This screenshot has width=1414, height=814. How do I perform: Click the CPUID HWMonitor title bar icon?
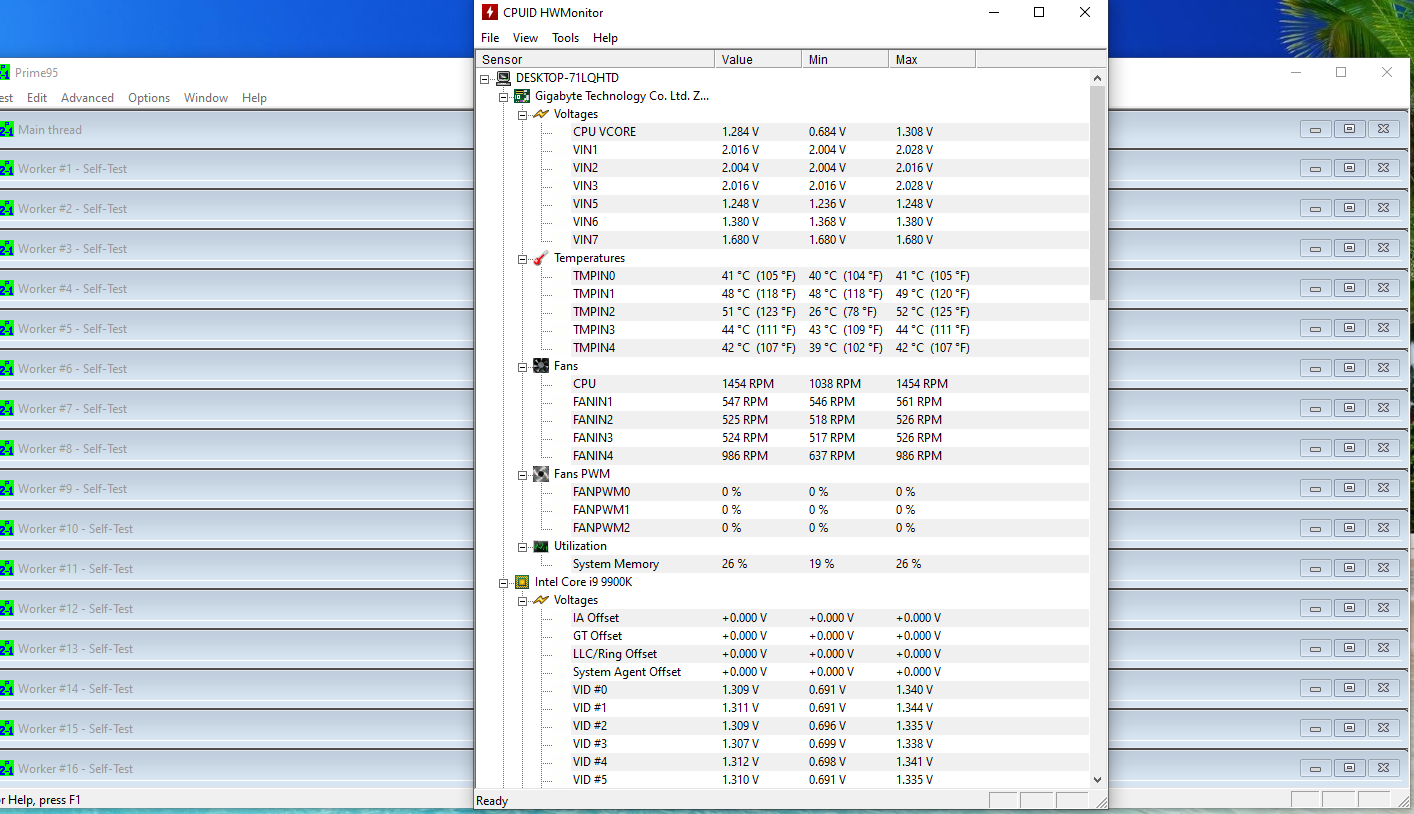click(x=489, y=13)
